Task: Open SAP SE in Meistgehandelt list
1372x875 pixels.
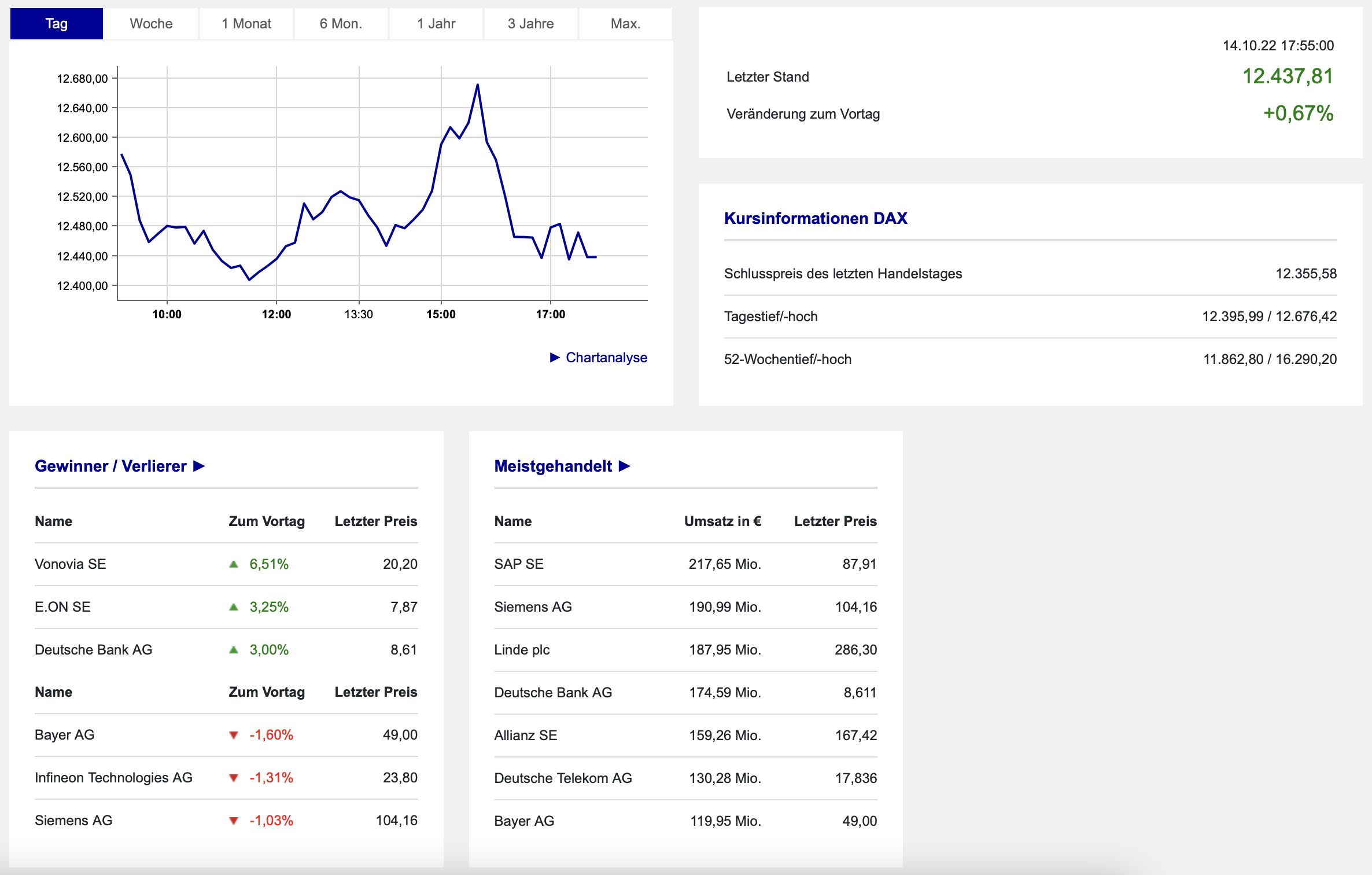Action: coord(519,564)
